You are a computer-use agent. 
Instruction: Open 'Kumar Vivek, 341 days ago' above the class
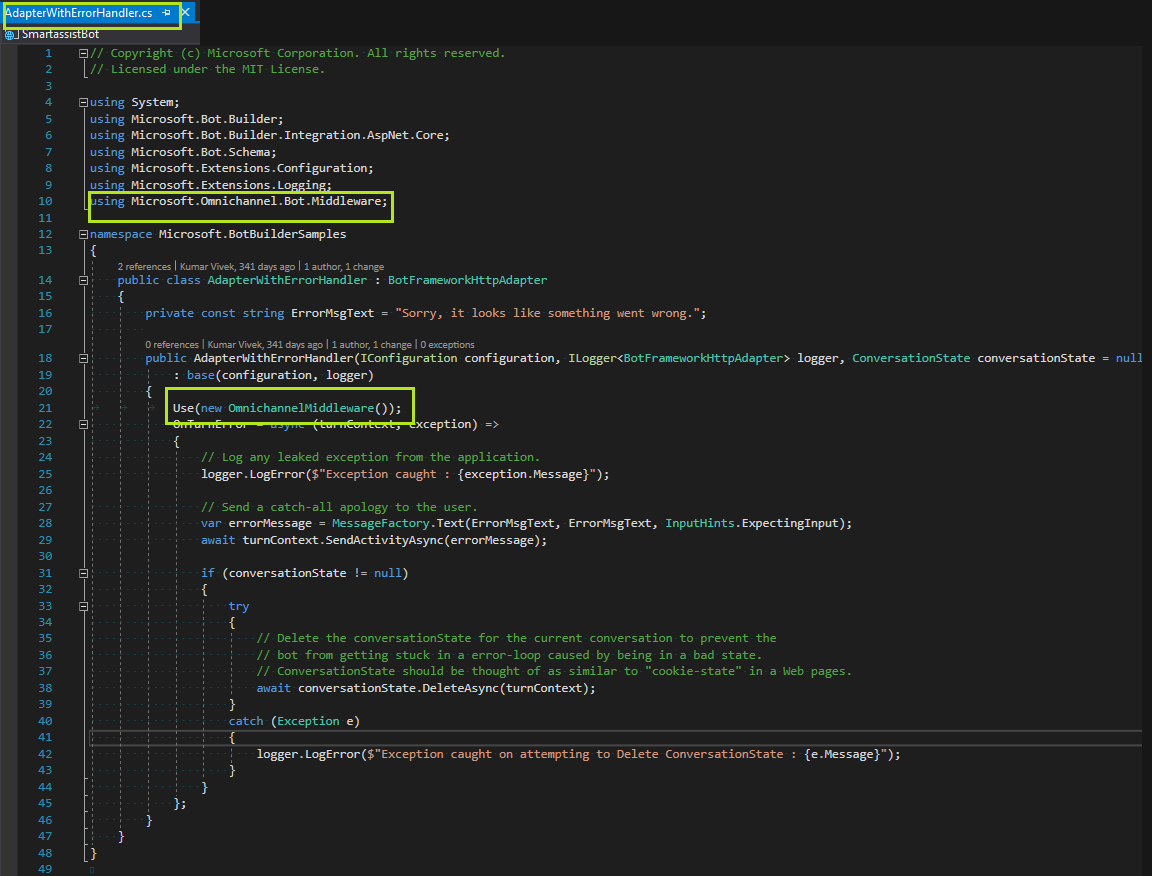237,267
